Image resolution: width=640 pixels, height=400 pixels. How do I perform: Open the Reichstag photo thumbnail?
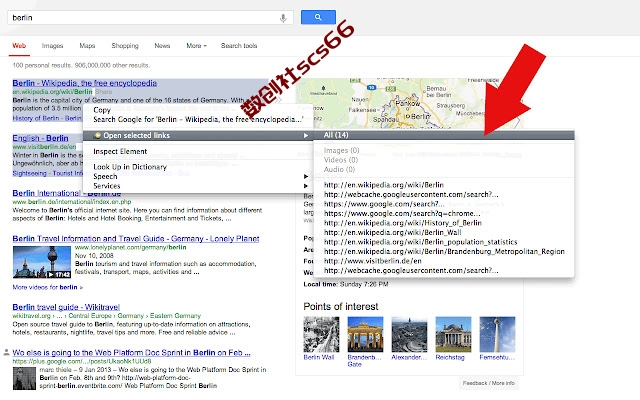tap(453, 334)
